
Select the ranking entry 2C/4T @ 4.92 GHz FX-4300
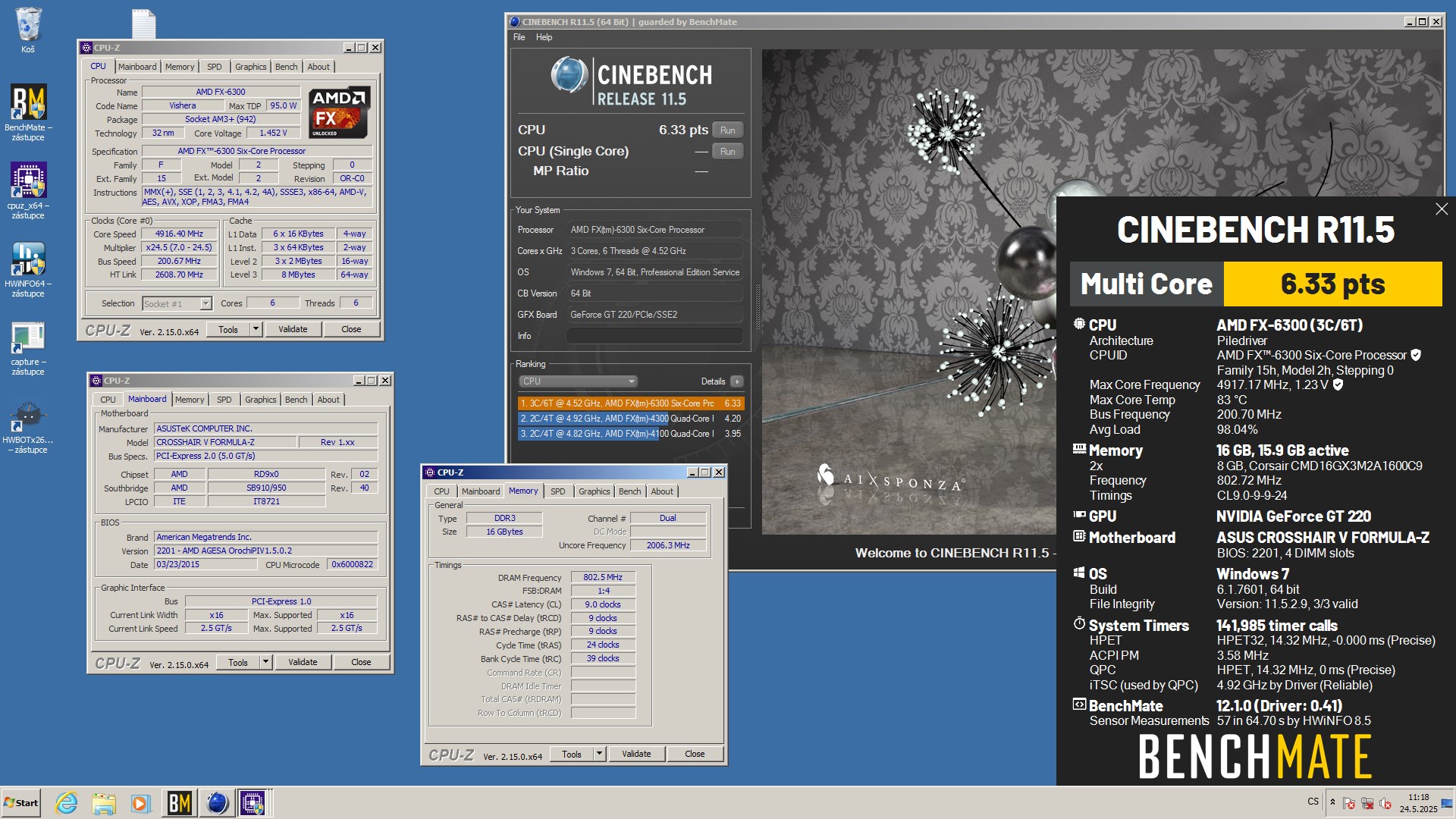630,419
